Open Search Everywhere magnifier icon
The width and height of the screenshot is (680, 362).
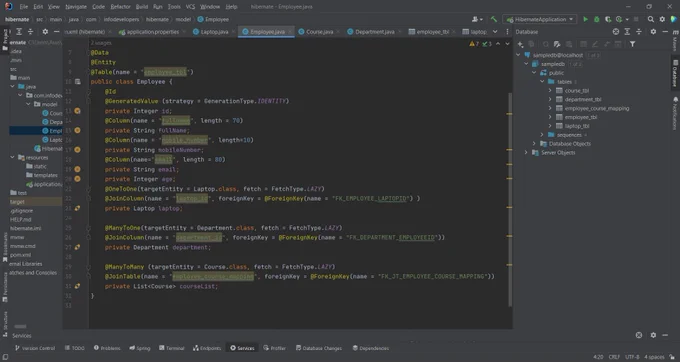tap(651, 19)
